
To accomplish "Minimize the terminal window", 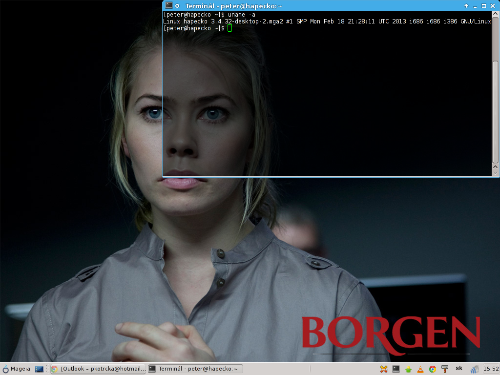I will click(475, 6).
